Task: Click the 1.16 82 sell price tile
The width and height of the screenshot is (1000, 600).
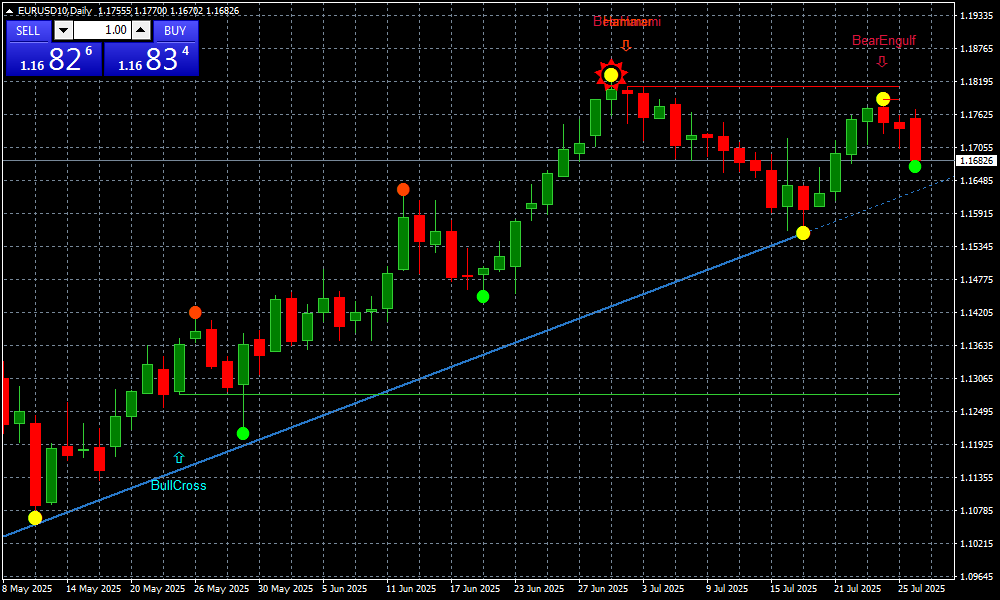Action: 53,59
